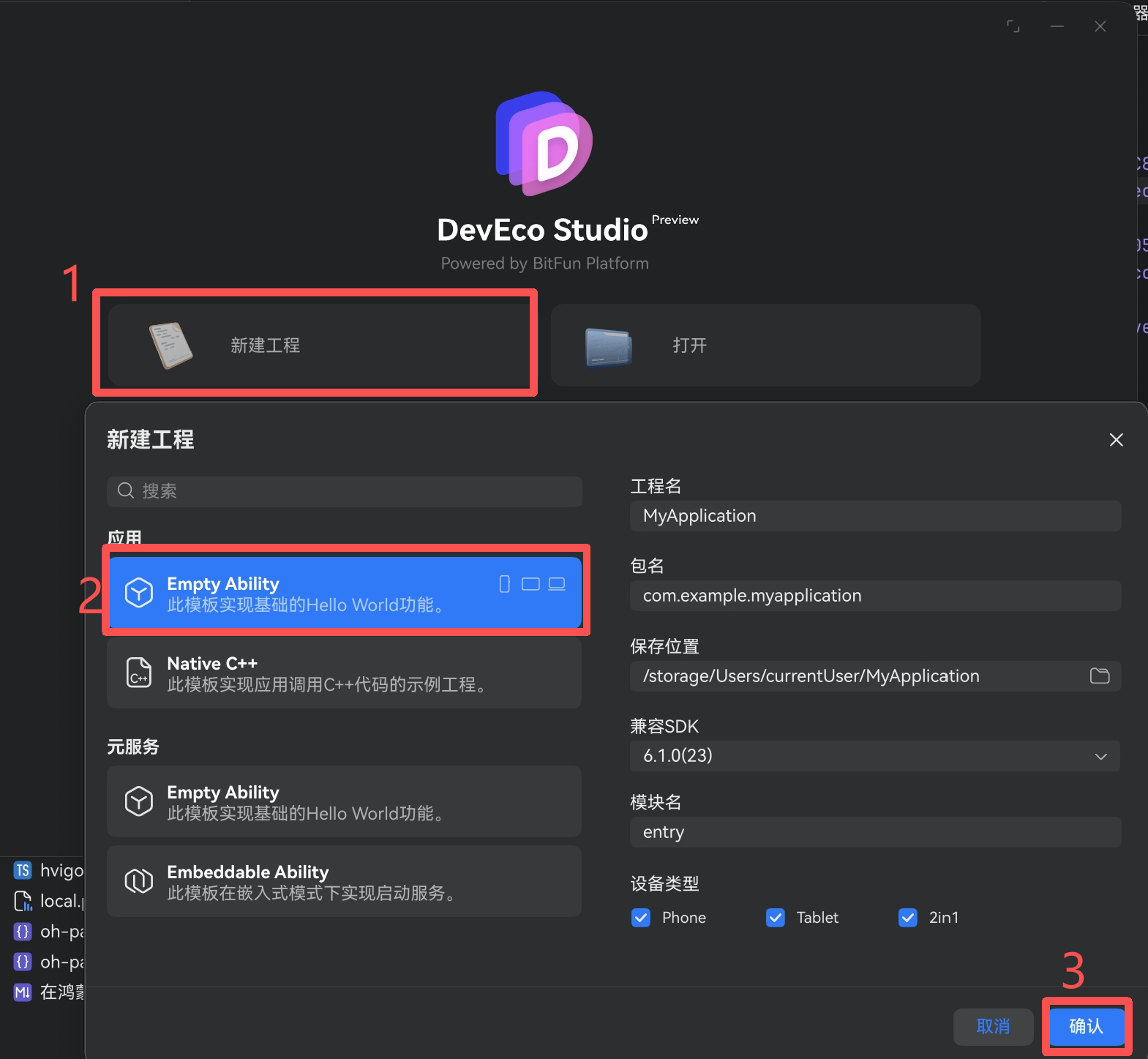Click the Tablet checkbox label text

pyautogui.click(x=817, y=918)
